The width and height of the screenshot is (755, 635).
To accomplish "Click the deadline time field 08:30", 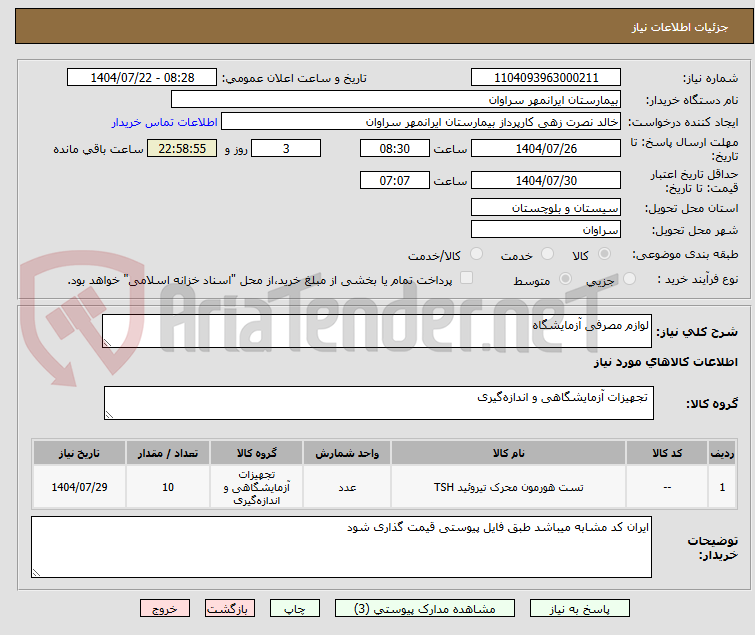I will 394,148.
